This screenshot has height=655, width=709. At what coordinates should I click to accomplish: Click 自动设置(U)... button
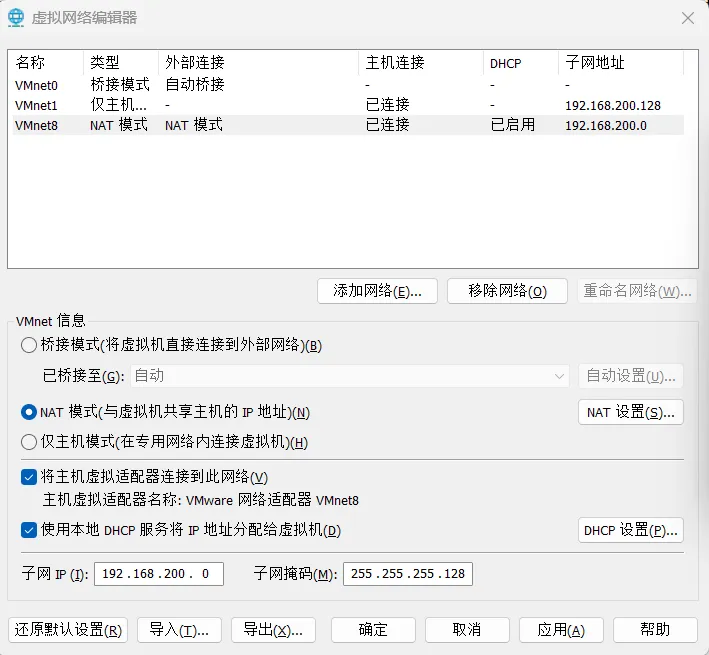(x=631, y=376)
